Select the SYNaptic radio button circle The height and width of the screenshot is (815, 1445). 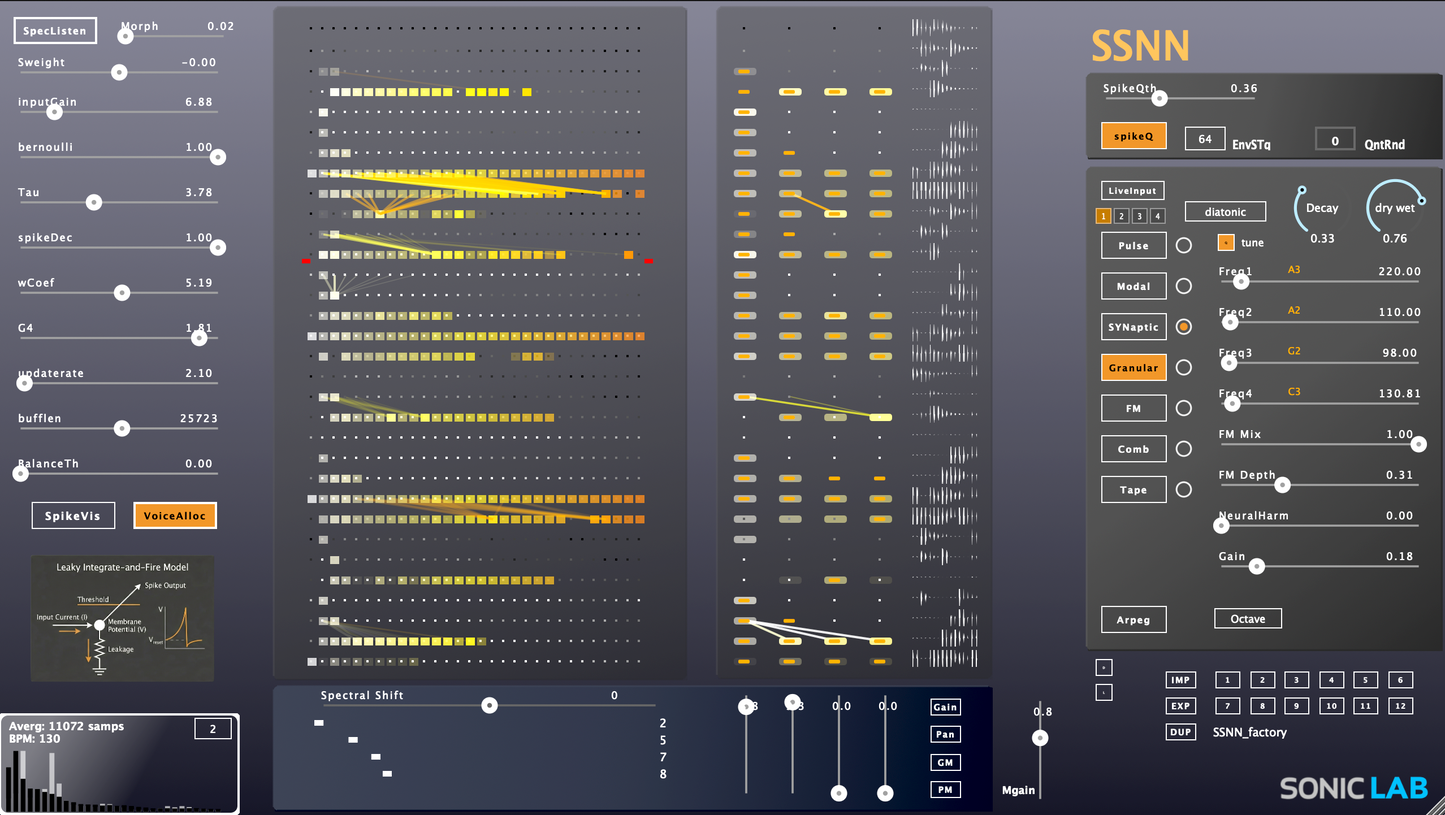pyautogui.click(x=1184, y=327)
